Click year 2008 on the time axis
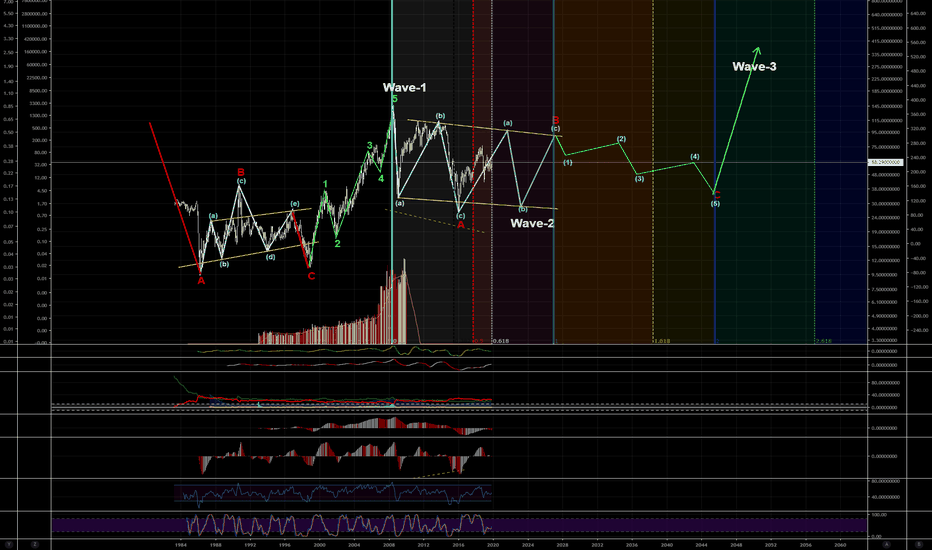Image resolution: width=932 pixels, height=550 pixels. pos(389,544)
